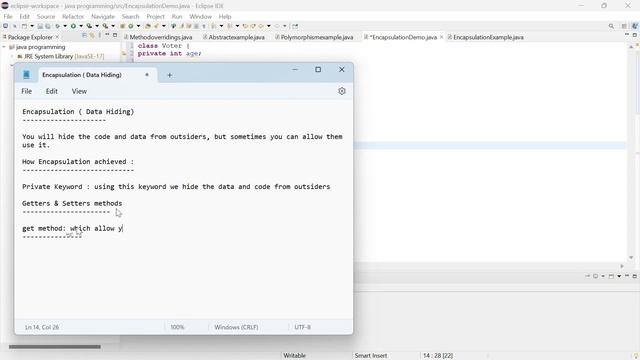Viewport: 640px width, 360px height.
Task: Maximize the Eclipse editor area
Action: (635, 35)
